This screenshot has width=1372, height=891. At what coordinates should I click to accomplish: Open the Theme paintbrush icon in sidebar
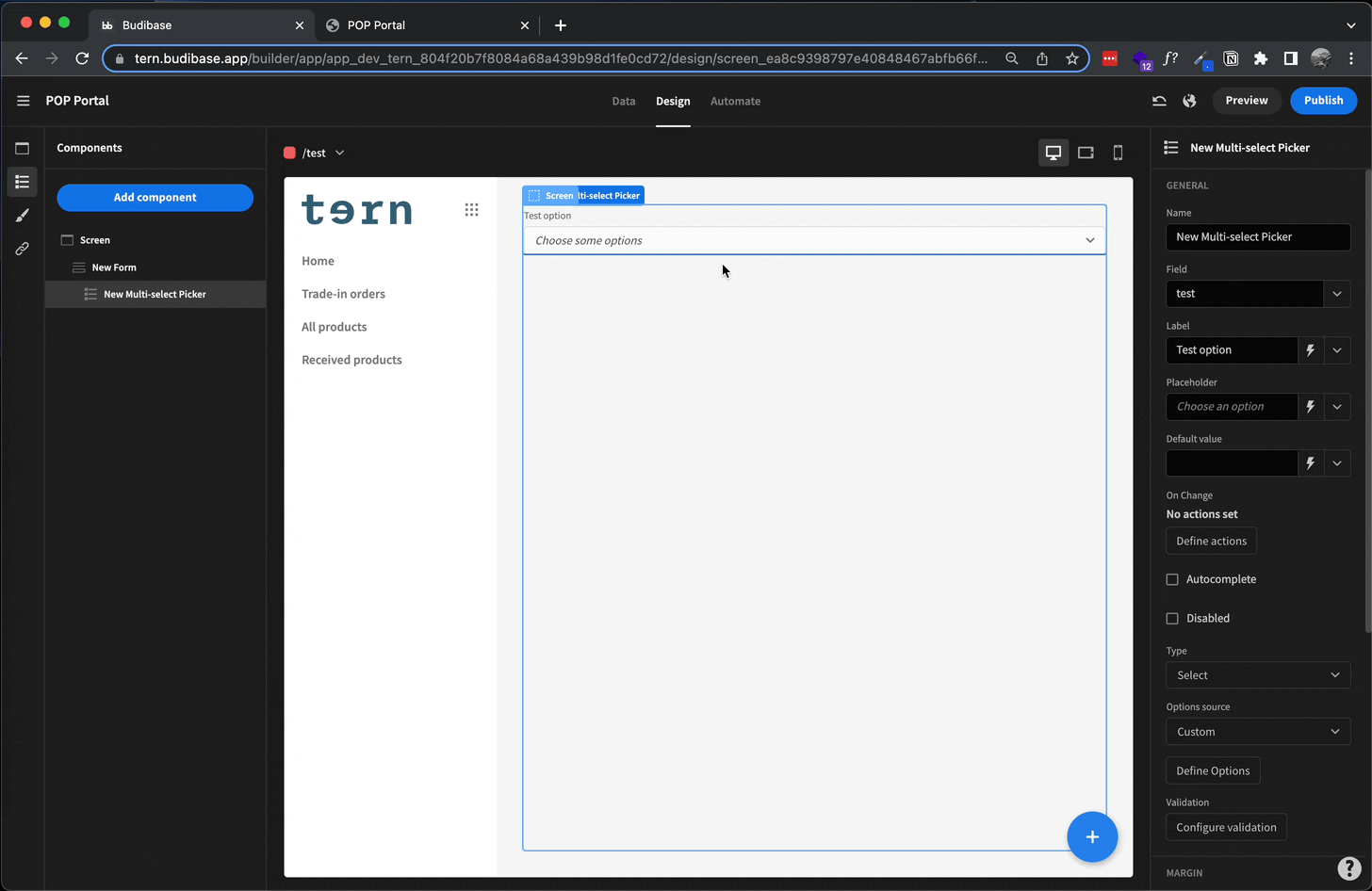pos(23,216)
